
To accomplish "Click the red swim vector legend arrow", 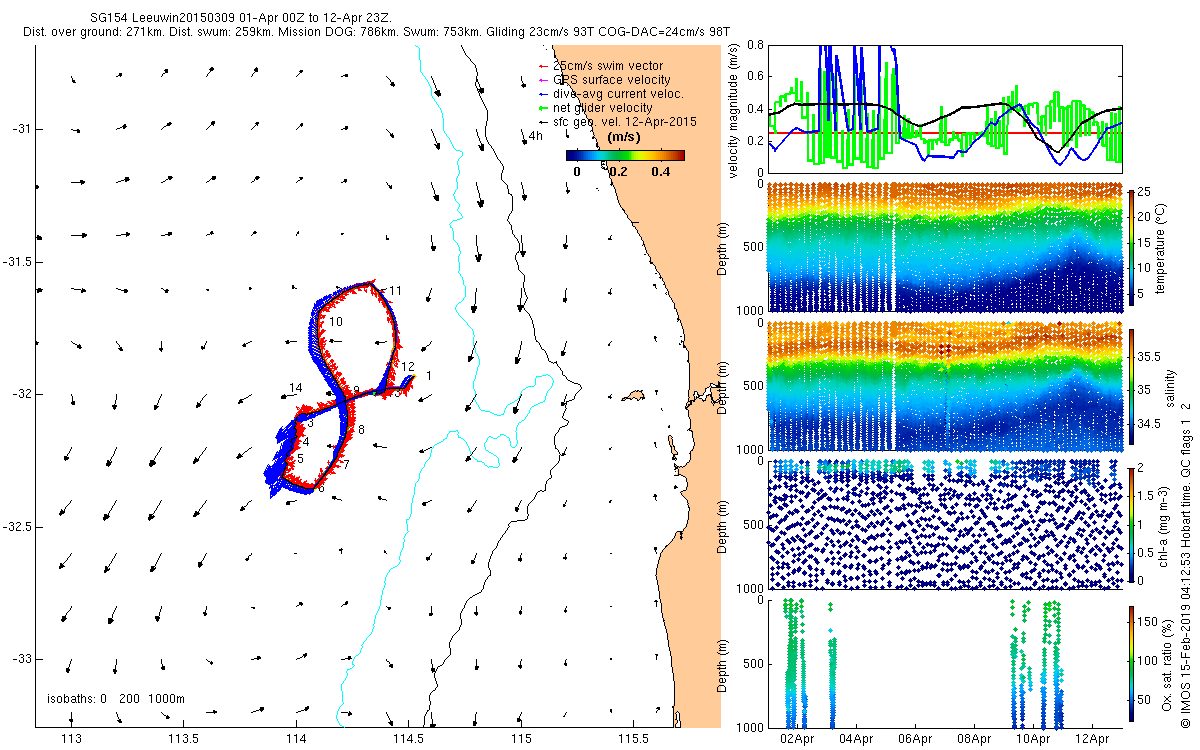I will [x=544, y=67].
